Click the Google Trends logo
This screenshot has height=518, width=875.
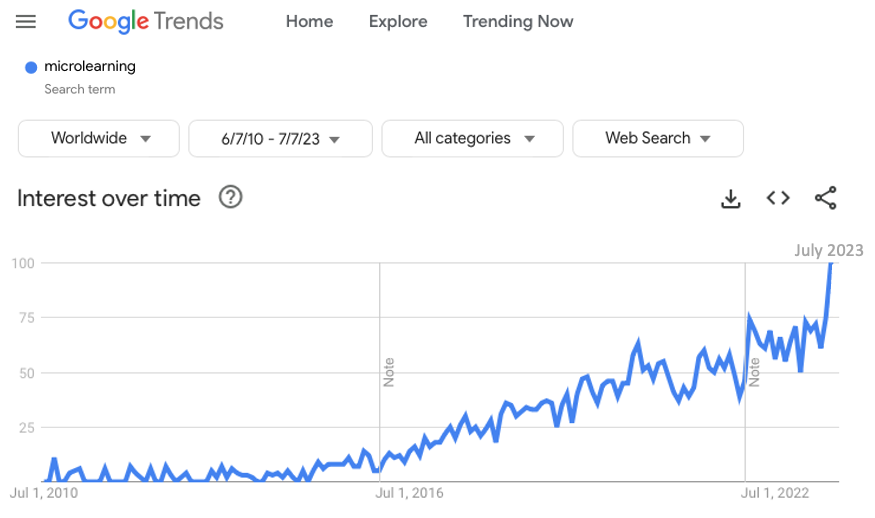[146, 21]
